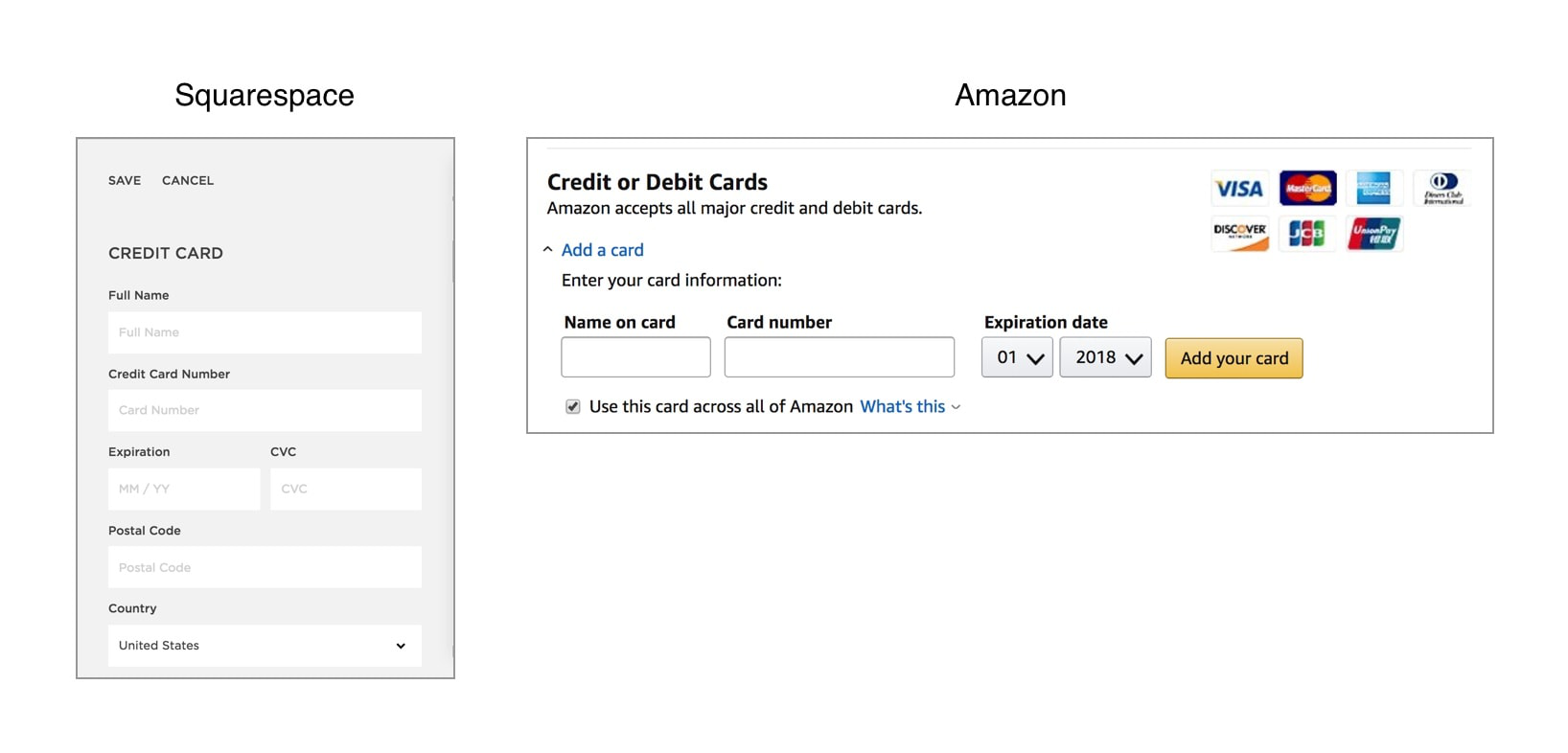Click the Visa card logo
Image resolution: width=1568 pixels, height=753 pixels.
1239,189
